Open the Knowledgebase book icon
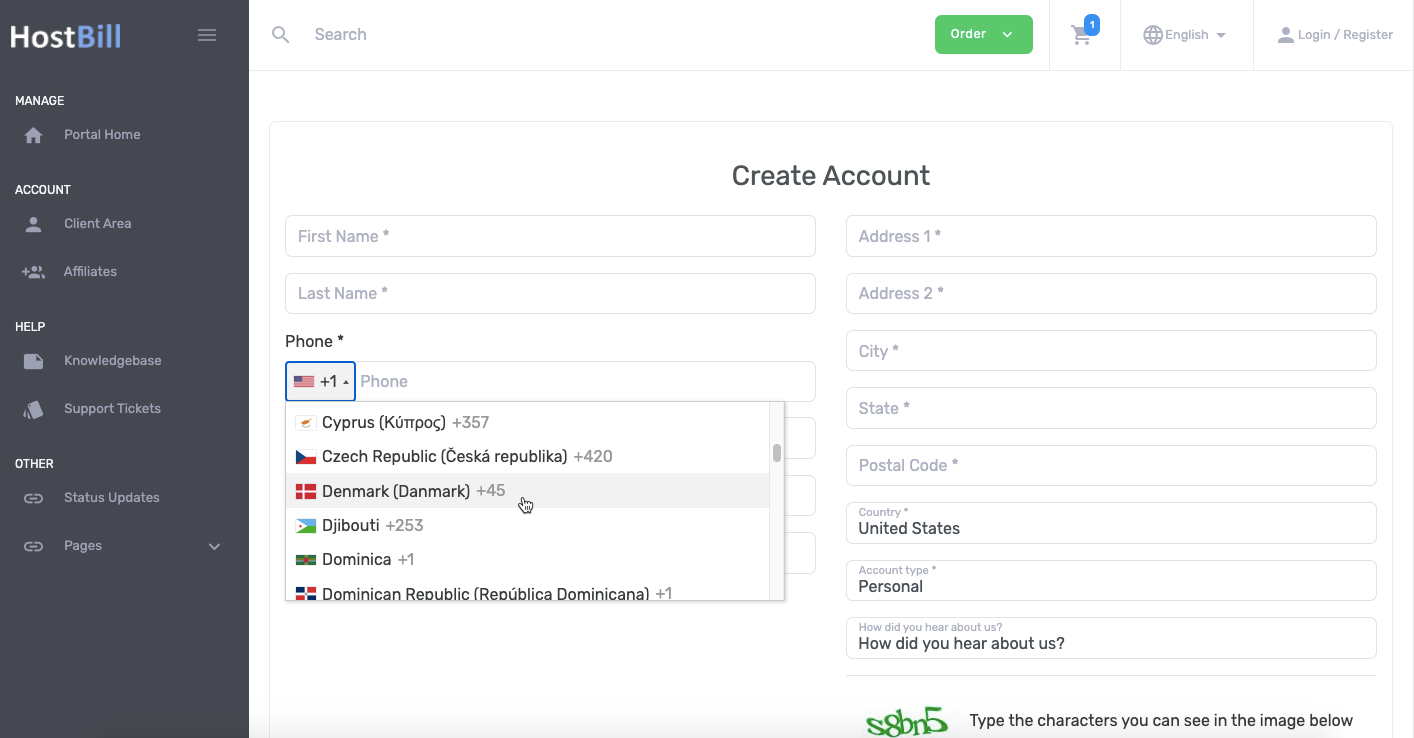 pos(33,360)
